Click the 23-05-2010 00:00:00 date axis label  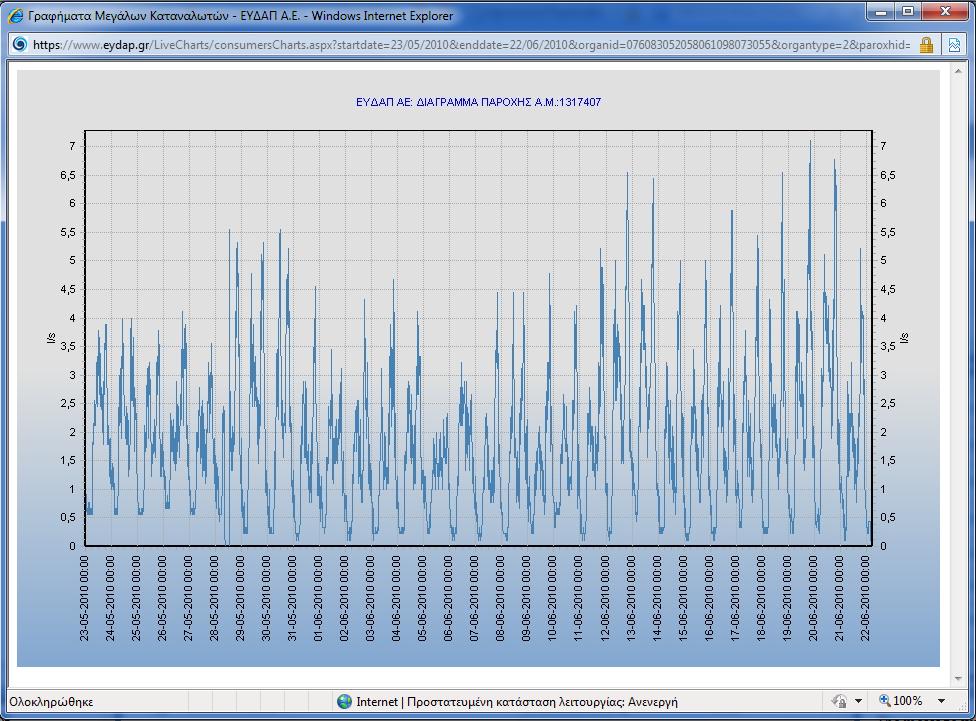point(84,598)
